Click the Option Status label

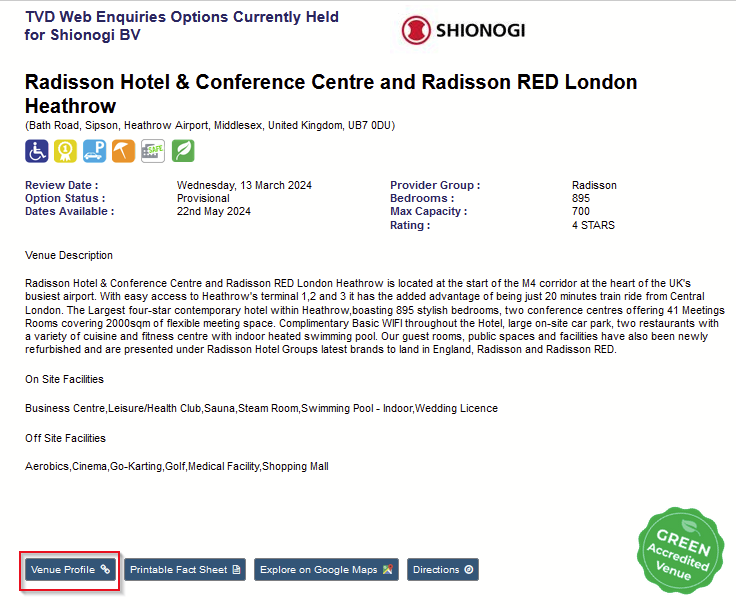(x=65, y=198)
